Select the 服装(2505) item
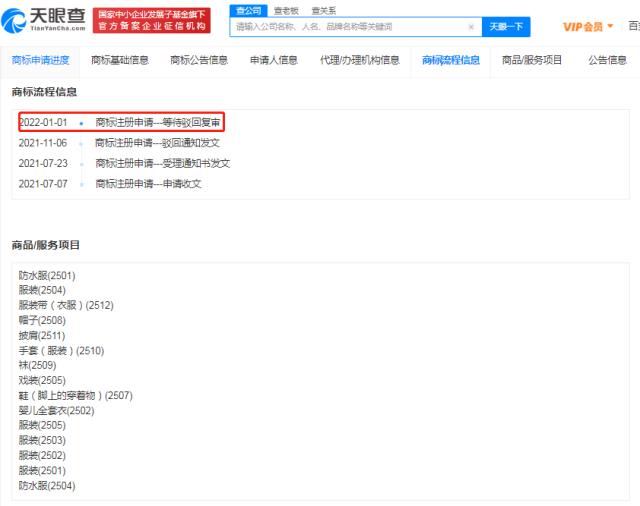The image size is (640, 506). (42, 425)
